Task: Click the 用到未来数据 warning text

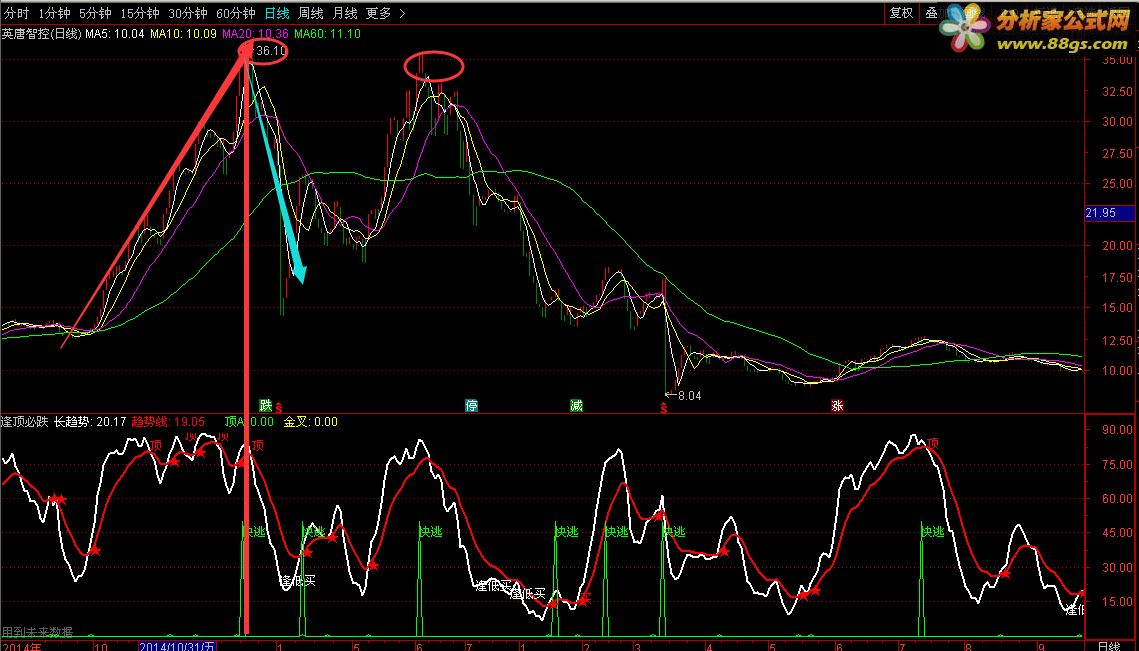Action: point(38,632)
